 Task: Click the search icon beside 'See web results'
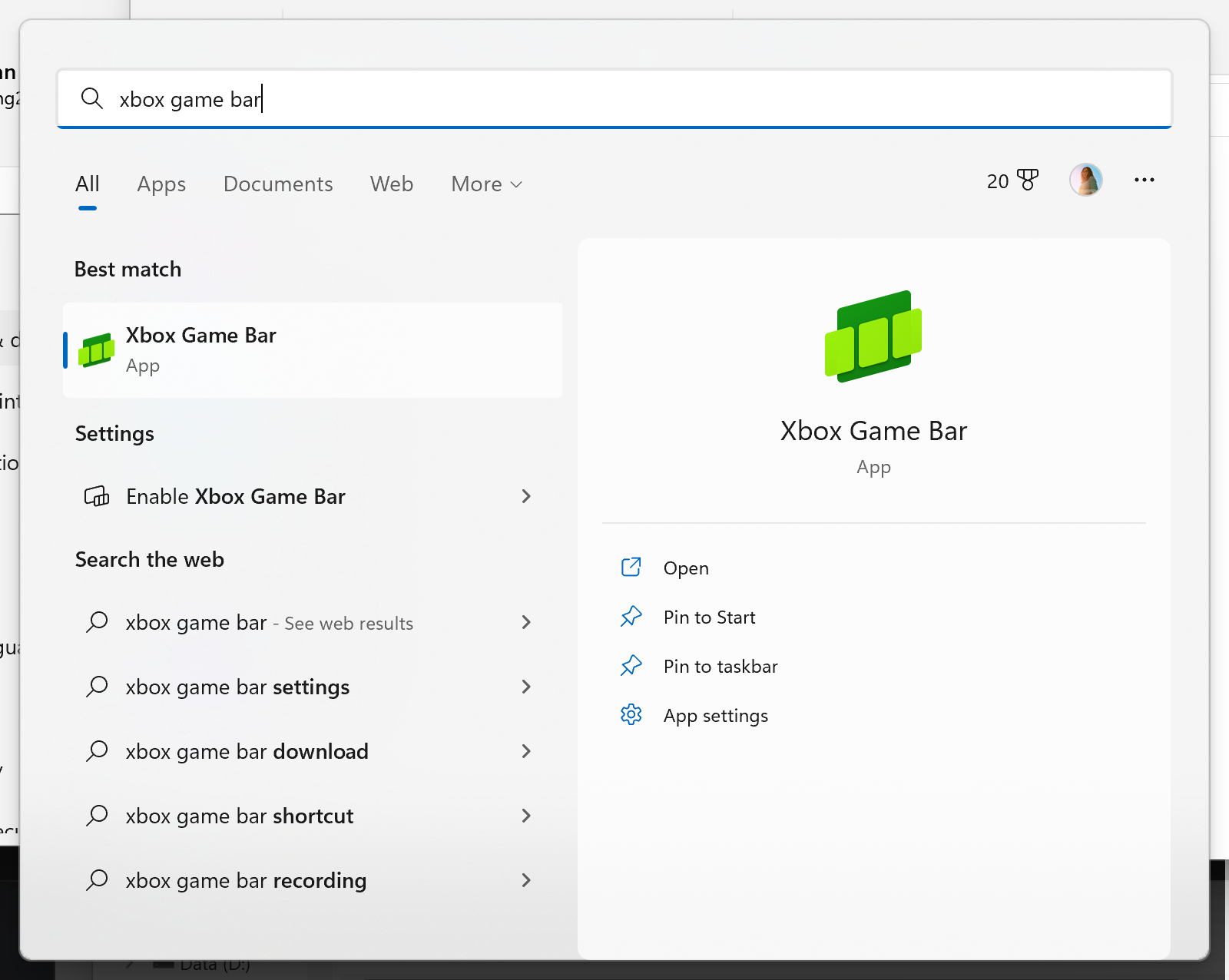[x=97, y=621]
